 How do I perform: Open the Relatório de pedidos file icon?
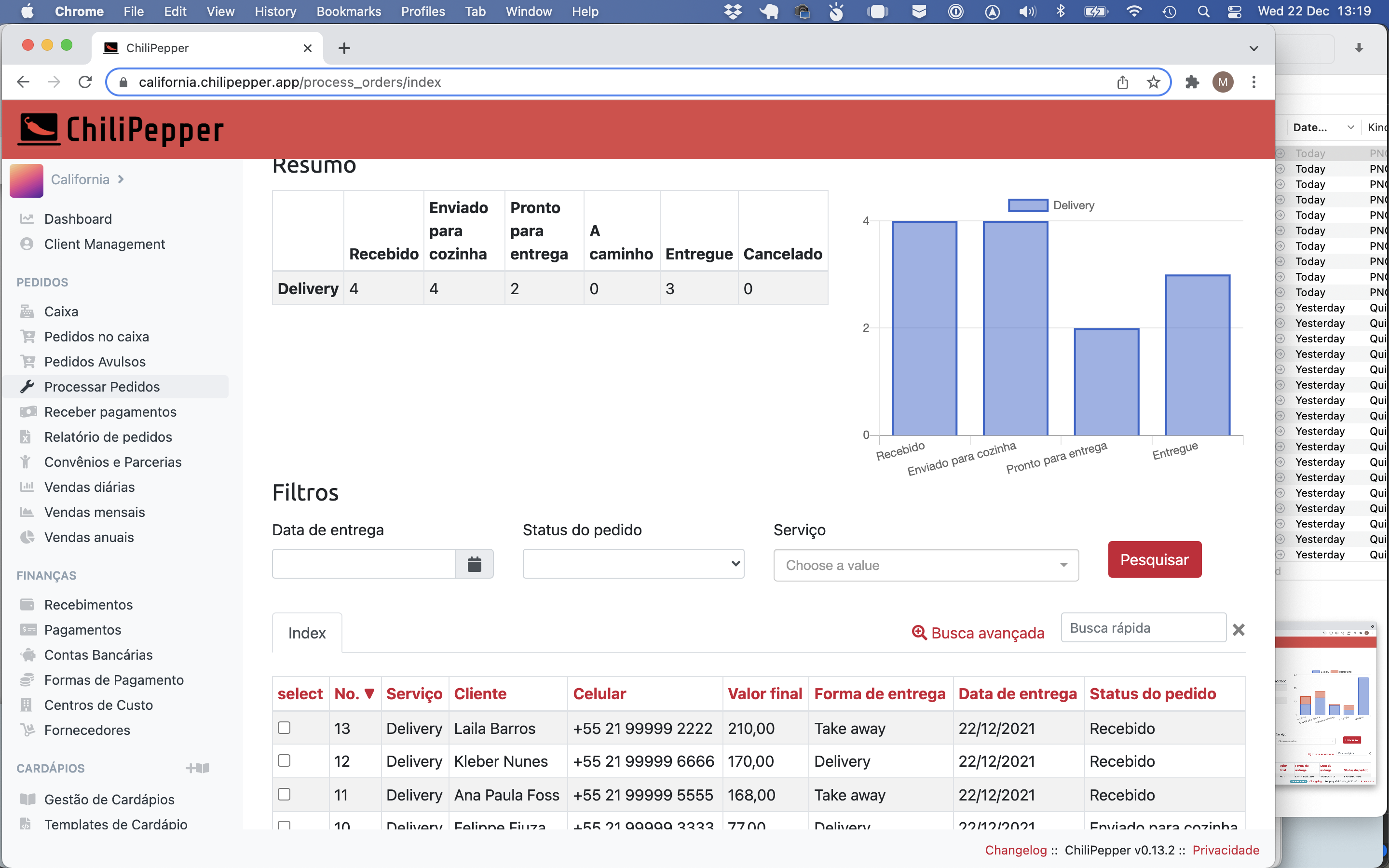coord(25,437)
